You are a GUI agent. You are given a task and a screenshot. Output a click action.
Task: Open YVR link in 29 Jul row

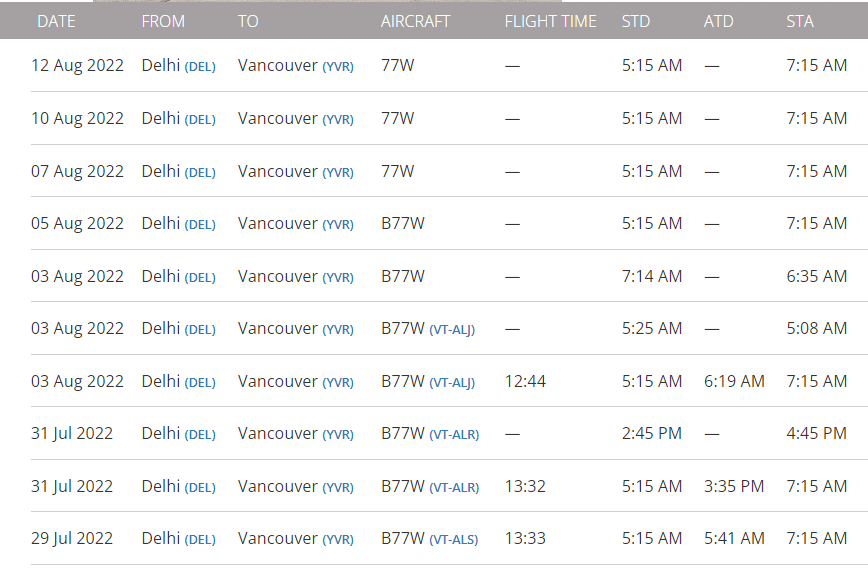[x=338, y=539]
